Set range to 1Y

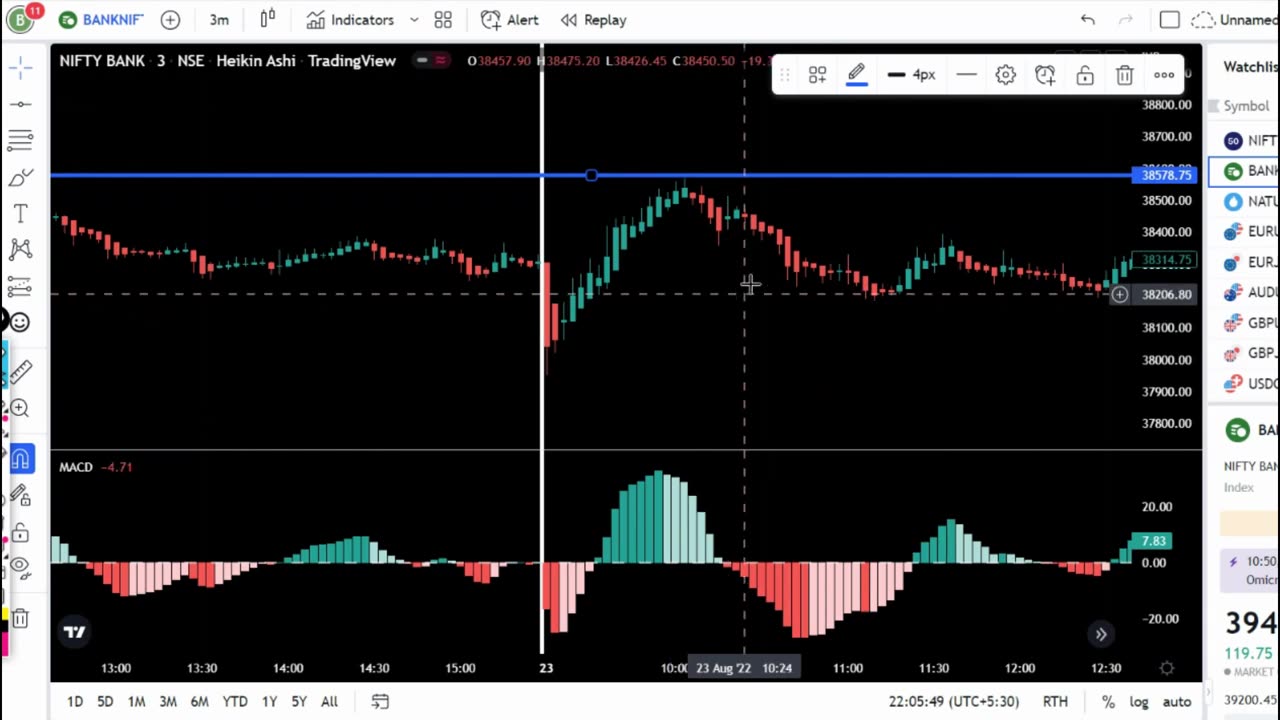click(269, 702)
